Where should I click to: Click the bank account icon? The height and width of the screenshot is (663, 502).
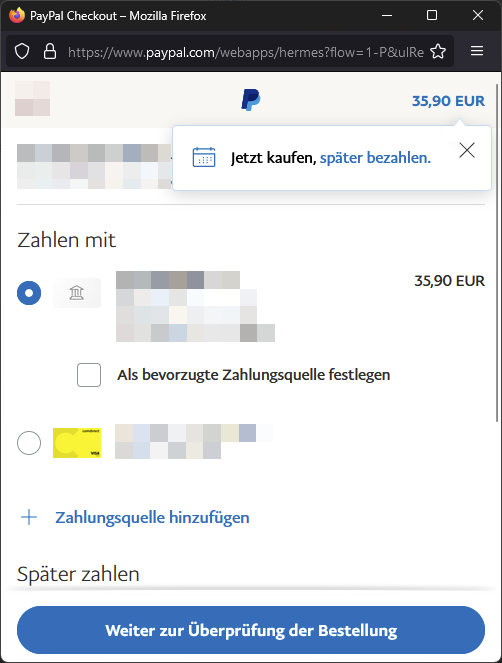pyautogui.click(x=77, y=293)
